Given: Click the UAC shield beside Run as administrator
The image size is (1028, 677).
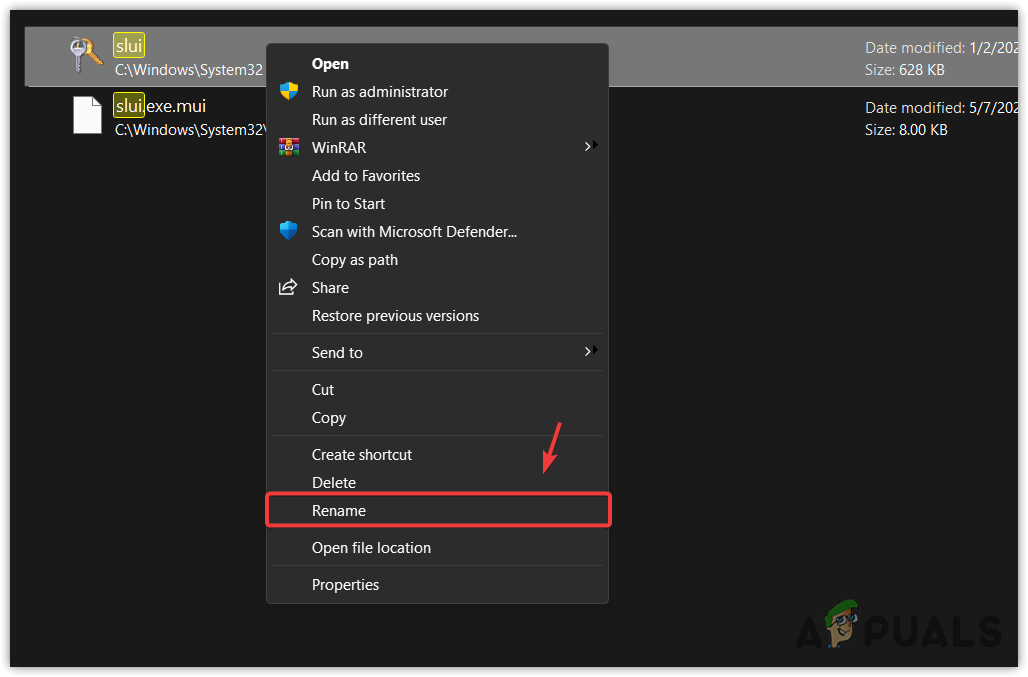Looking at the screenshot, I should click(289, 91).
